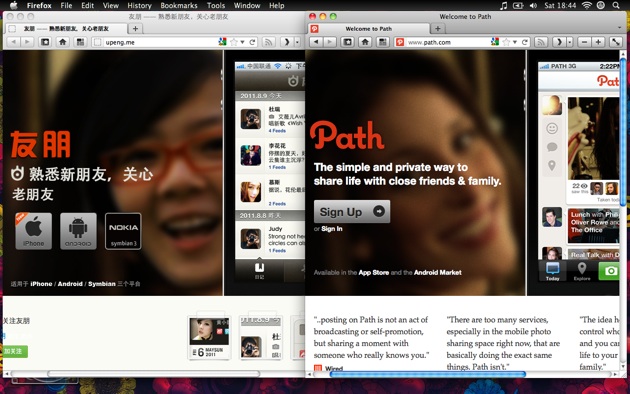Screen dimensions: 630x394
Task: Open RSS feed button in upeng.me window
Action: [268, 42]
